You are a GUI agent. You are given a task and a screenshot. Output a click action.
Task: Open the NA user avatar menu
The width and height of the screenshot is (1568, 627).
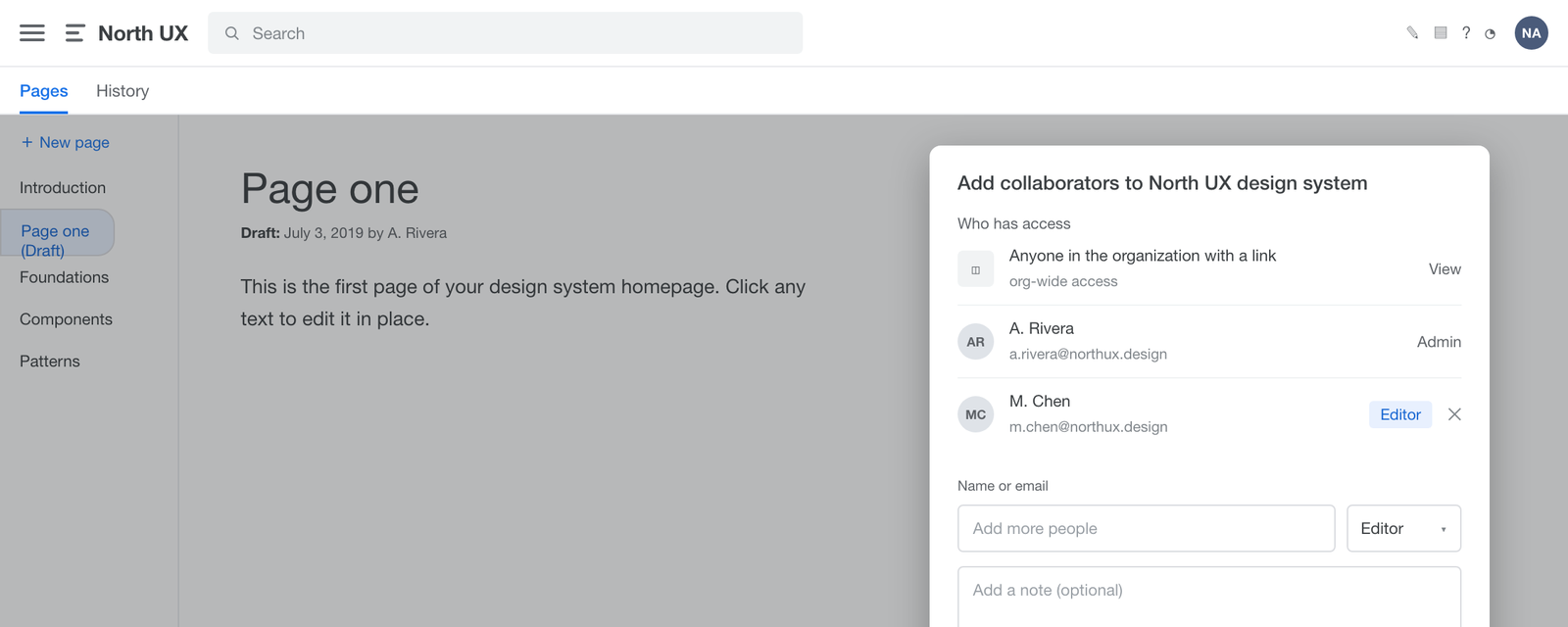pyautogui.click(x=1532, y=33)
